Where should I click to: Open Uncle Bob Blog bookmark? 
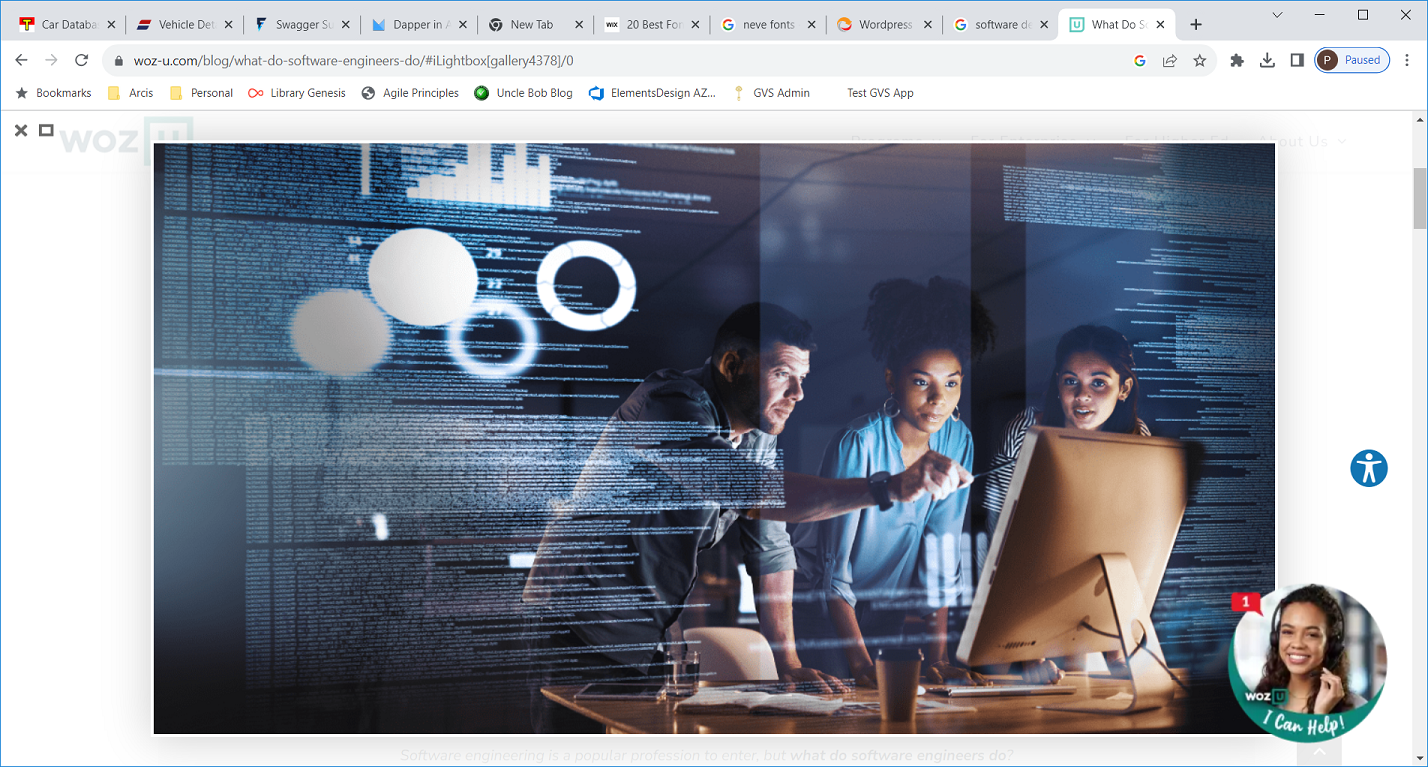[524, 93]
